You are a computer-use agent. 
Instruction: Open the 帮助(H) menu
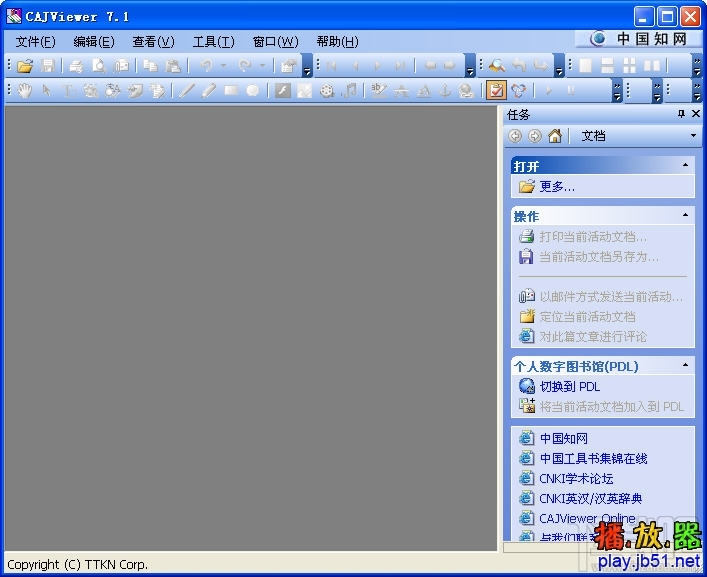338,42
